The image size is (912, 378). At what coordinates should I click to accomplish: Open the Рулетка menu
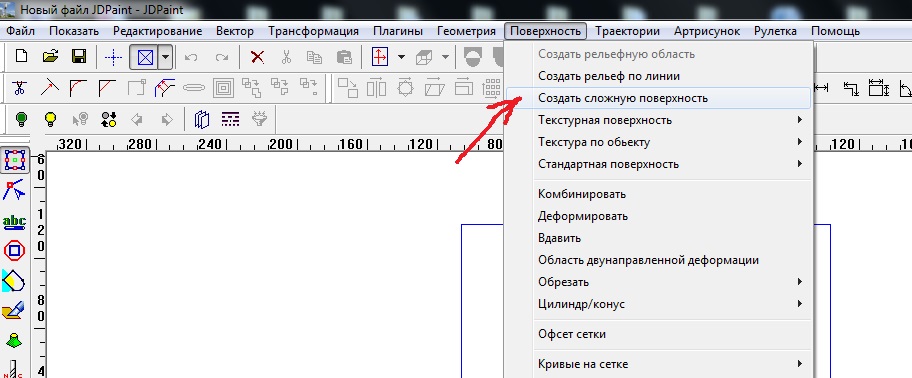775,31
